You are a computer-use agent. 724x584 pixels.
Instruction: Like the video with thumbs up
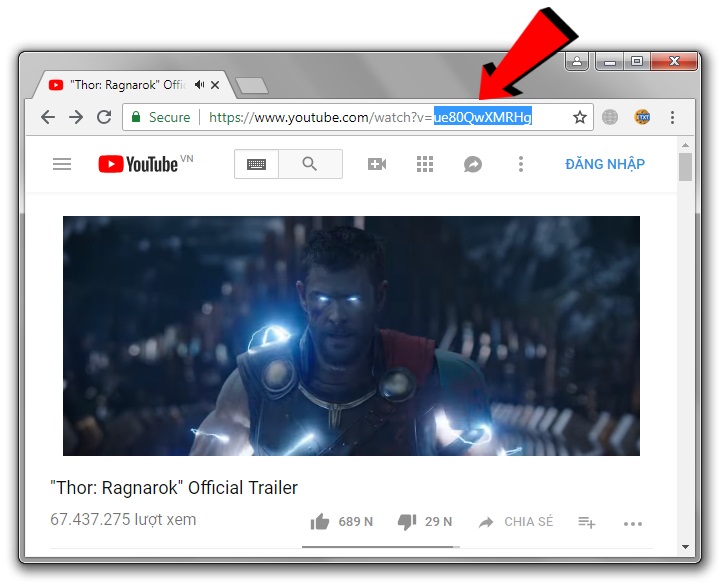[x=321, y=521]
